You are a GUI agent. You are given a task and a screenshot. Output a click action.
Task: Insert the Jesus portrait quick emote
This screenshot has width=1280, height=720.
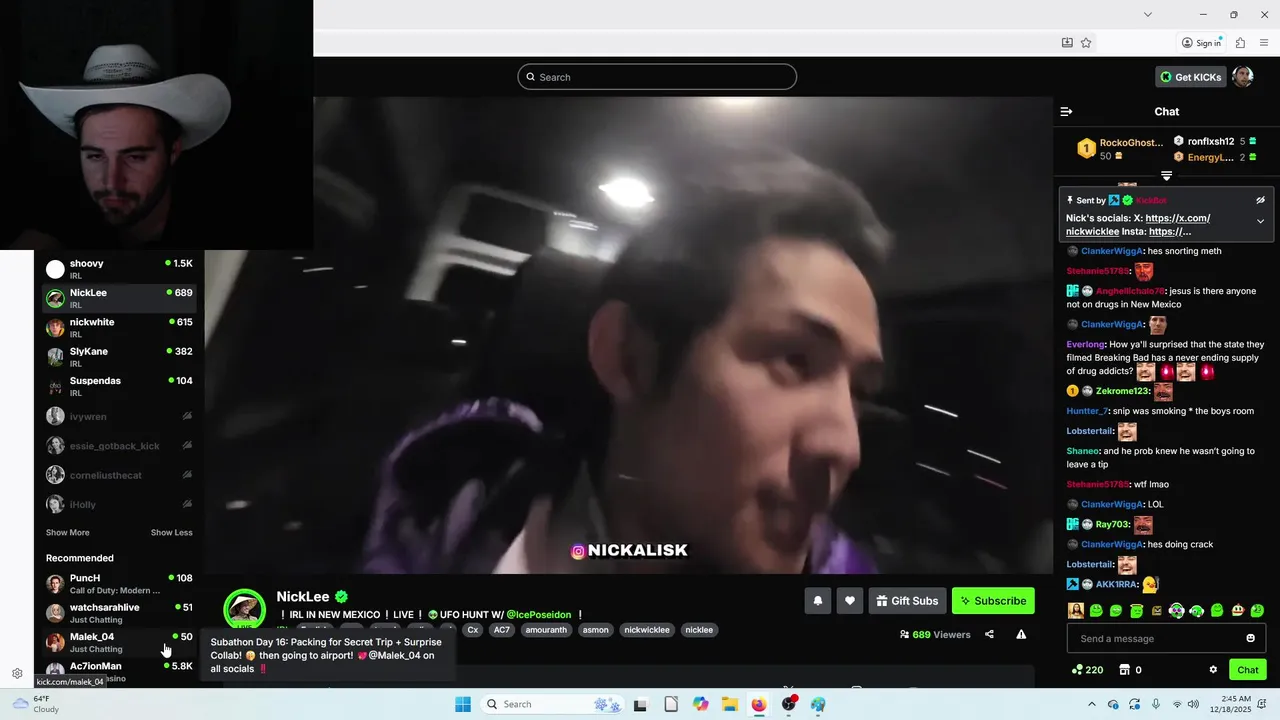coord(1076,610)
